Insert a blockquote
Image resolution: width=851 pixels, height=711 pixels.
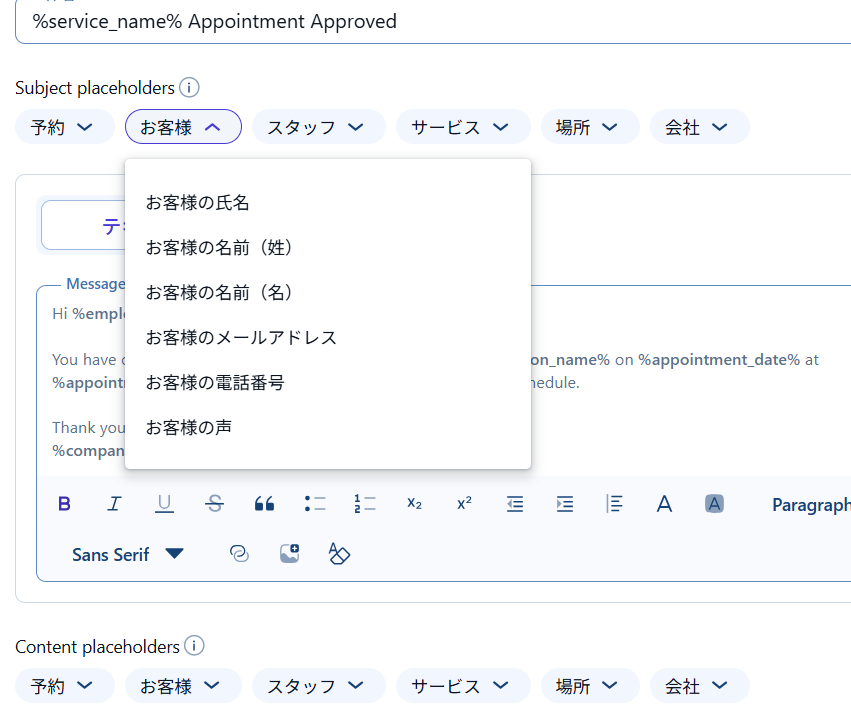264,504
